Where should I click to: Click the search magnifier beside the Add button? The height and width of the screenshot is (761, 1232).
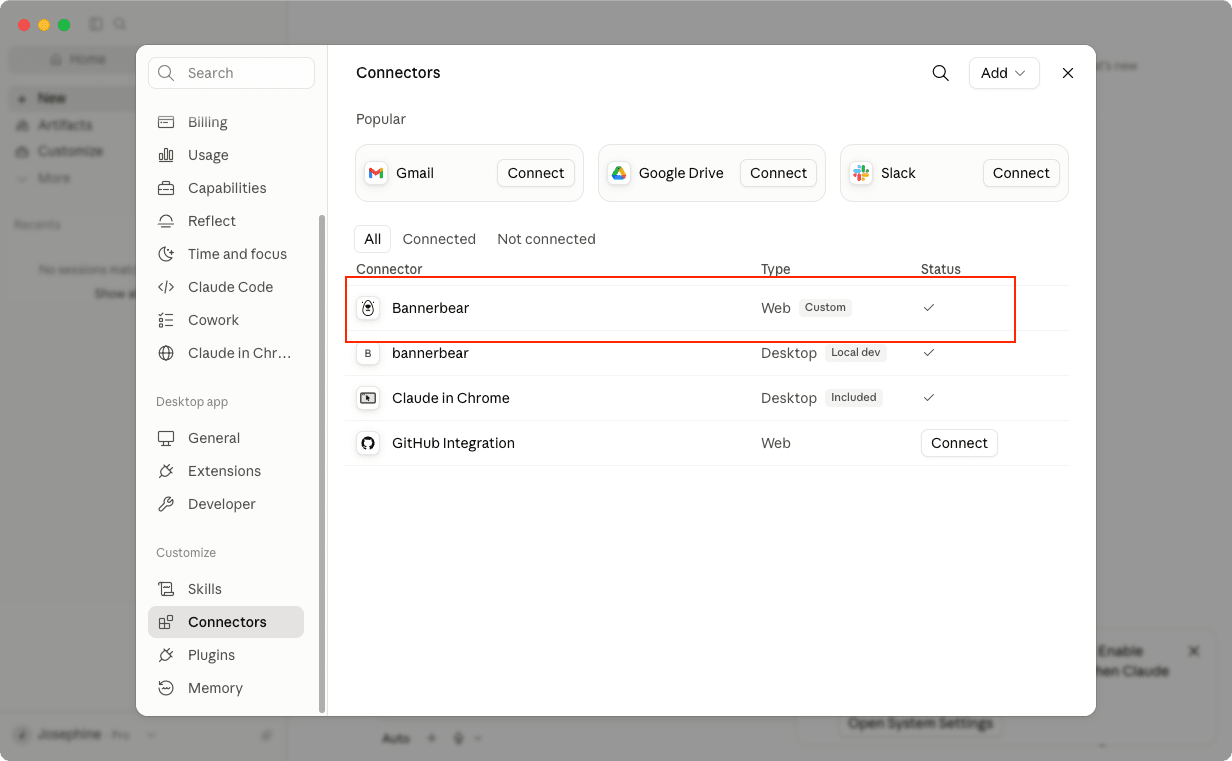tap(940, 73)
